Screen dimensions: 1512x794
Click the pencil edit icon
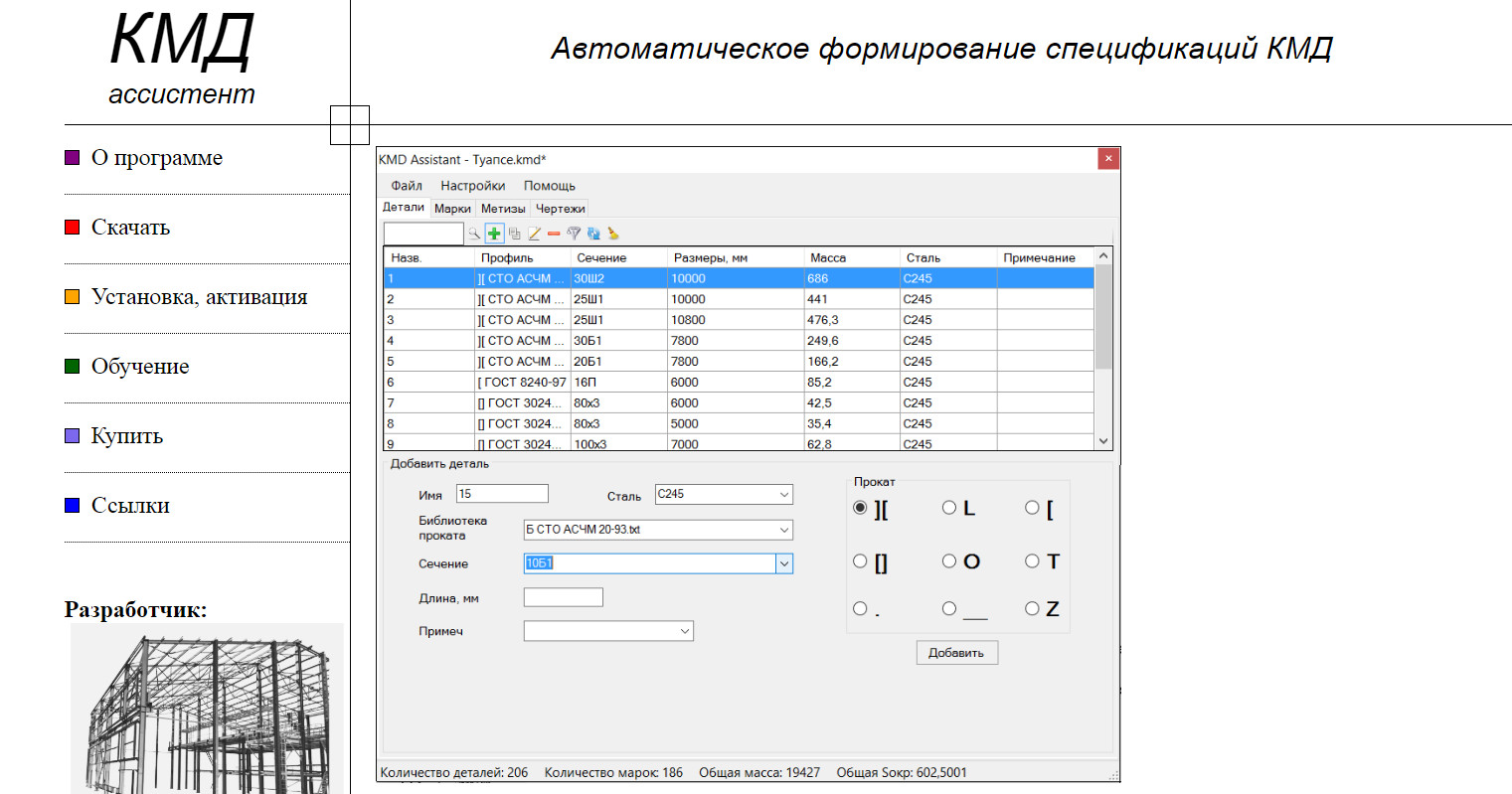(534, 234)
